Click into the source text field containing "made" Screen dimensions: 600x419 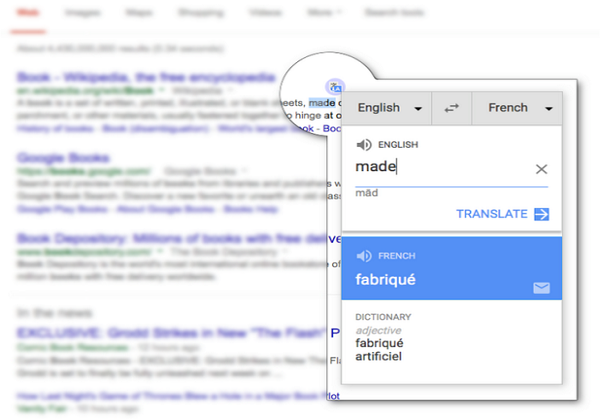point(440,167)
